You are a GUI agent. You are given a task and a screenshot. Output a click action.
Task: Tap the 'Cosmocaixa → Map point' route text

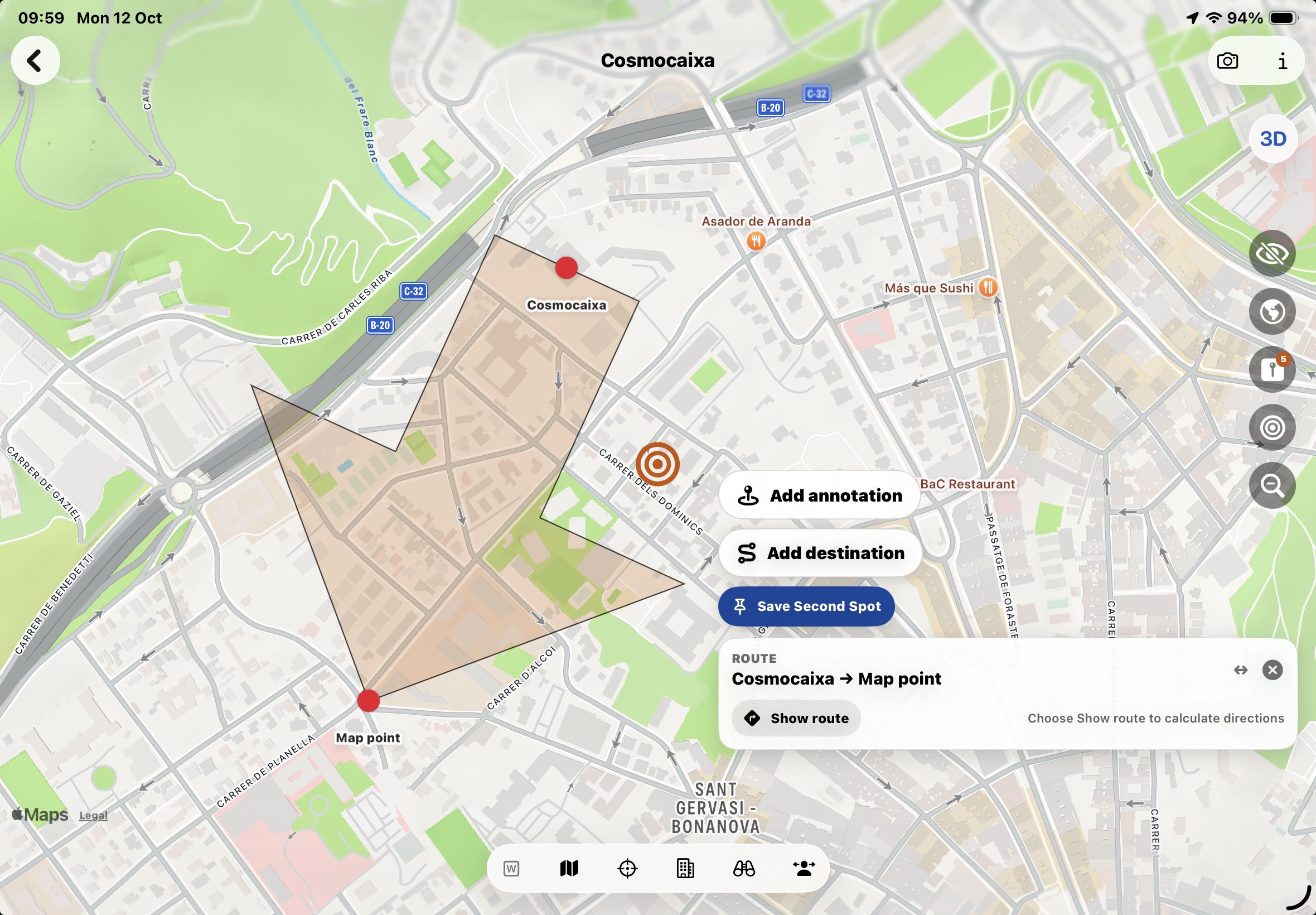836,679
